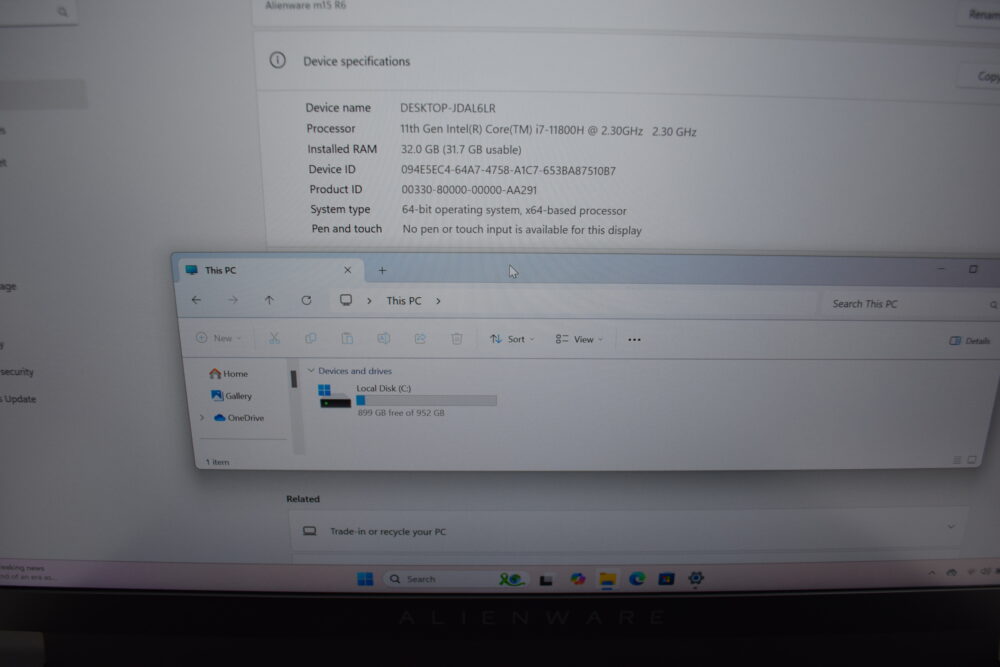Image resolution: width=1000 pixels, height=667 pixels.
Task: Open File Explorer from the taskbar
Action: (607, 579)
